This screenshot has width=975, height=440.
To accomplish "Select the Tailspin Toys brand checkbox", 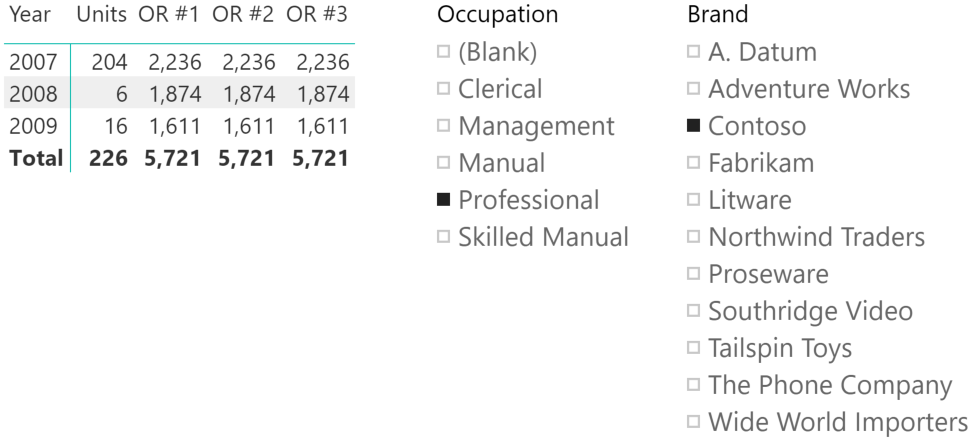I will pos(693,347).
